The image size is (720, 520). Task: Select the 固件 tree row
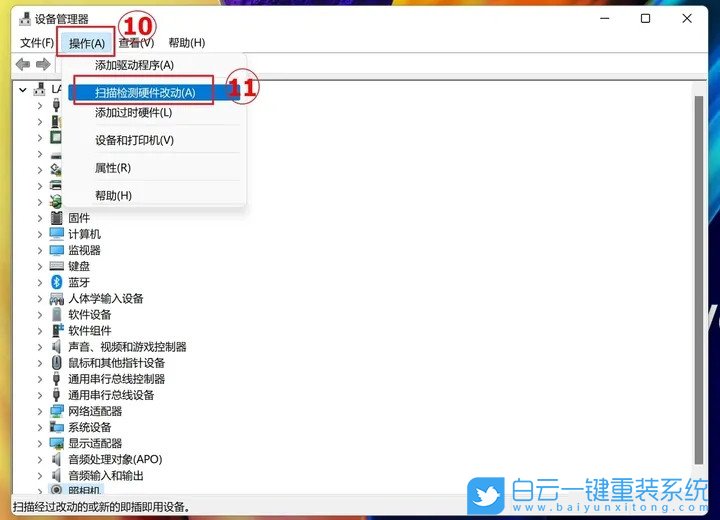coord(79,218)
